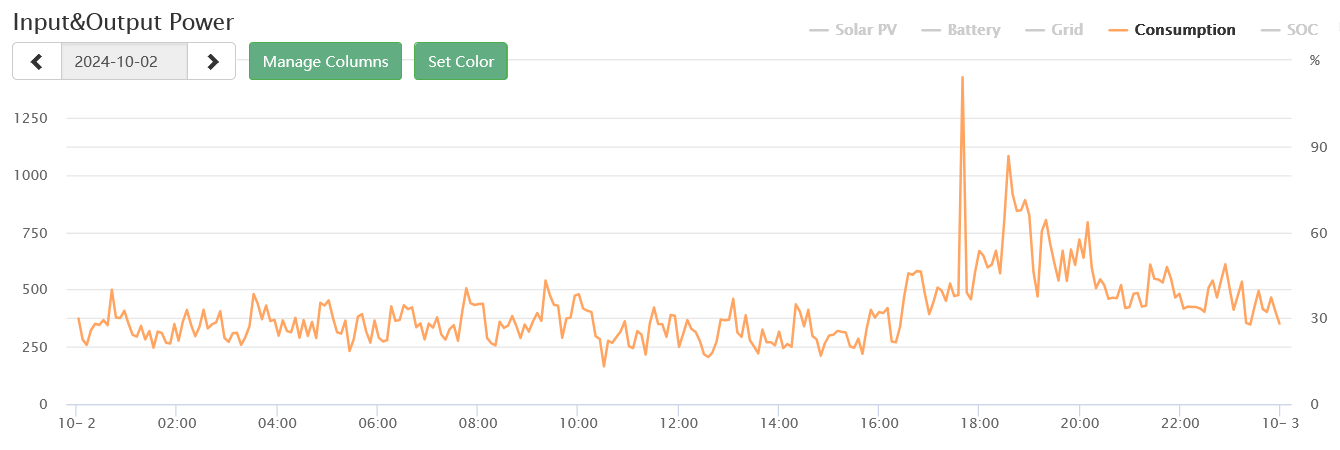The height and width of the screenshot is (450, 1340).
Task: Click the 2024-10-02 date field
Action: coord(124,61)
